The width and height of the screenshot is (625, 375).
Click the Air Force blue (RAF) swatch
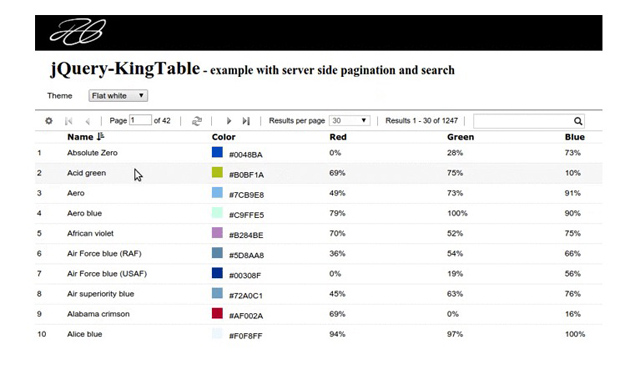click(x=217, y=253)
